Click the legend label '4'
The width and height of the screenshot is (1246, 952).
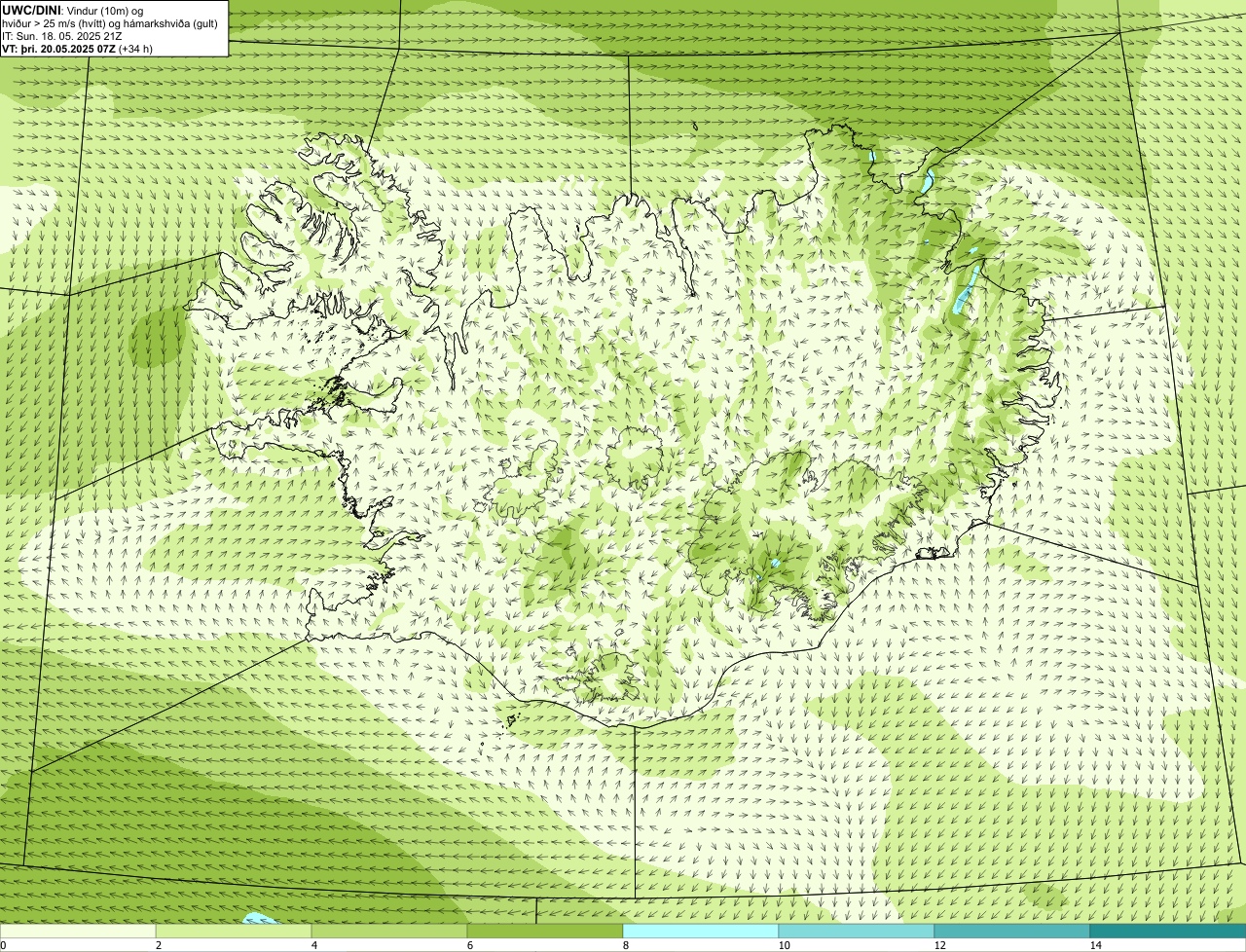(x=313, y=945)
